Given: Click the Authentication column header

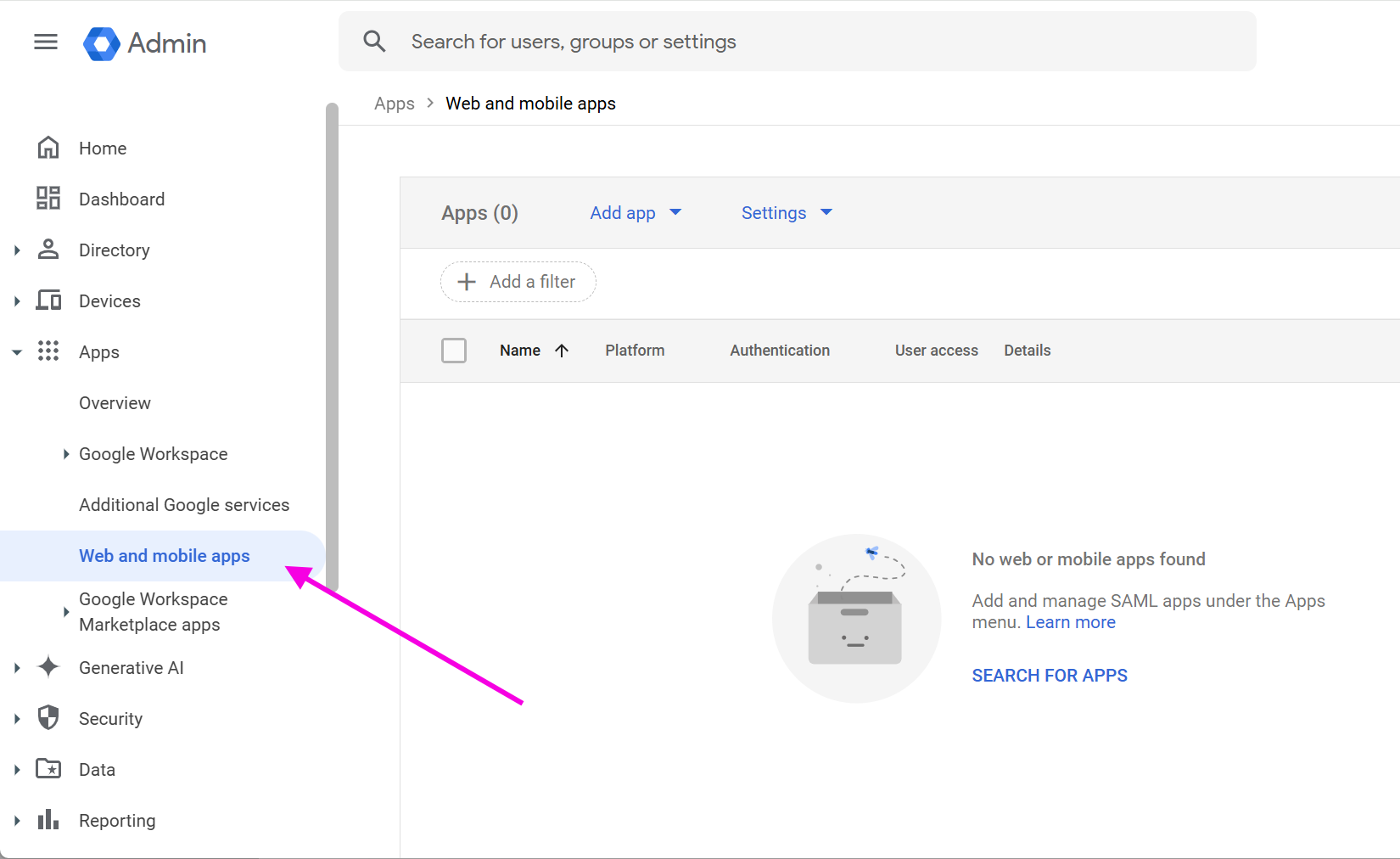Looking at the screenshot, I should pyautogui.click(x=780, y=351).
